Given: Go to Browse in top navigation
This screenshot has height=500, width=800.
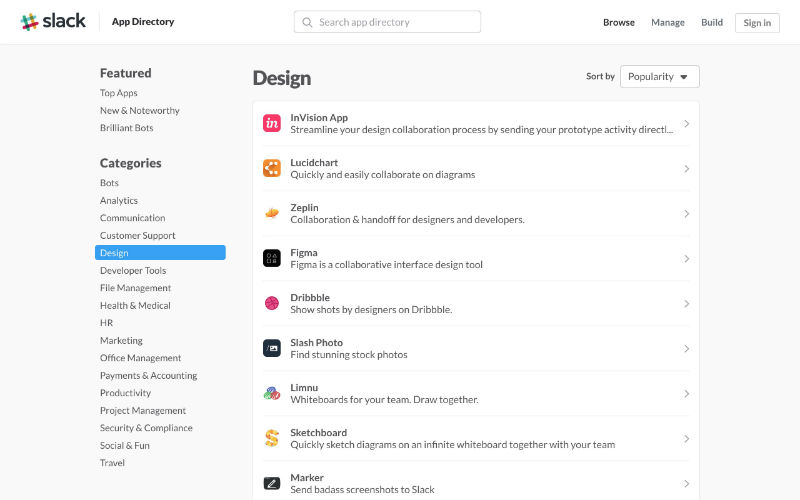Looking at the screenshot, I should [619, 22].
